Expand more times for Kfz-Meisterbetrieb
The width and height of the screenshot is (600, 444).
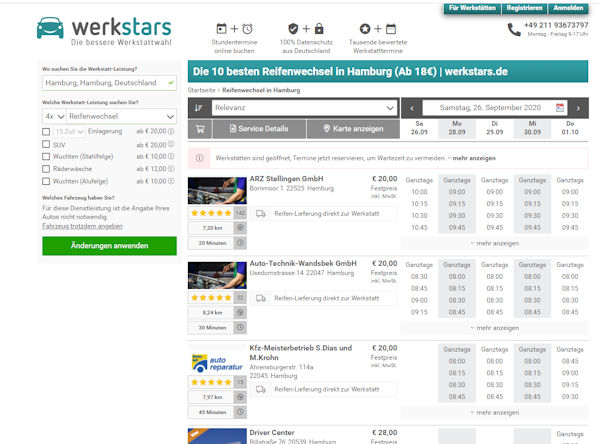pyautogui.click(x=494, y=413)
